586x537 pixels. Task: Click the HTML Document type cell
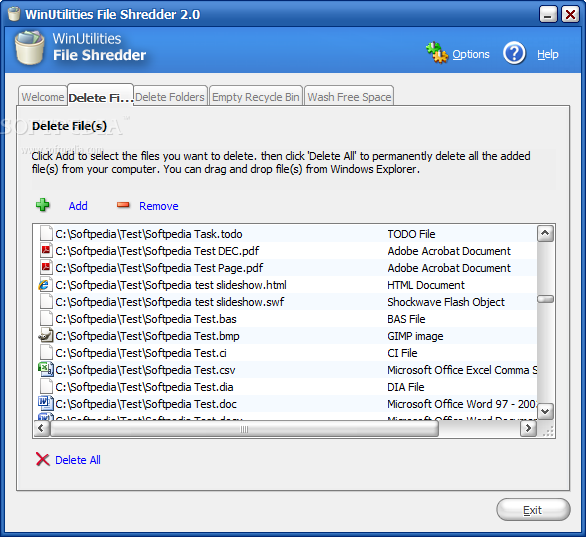[x=426, y=285]
